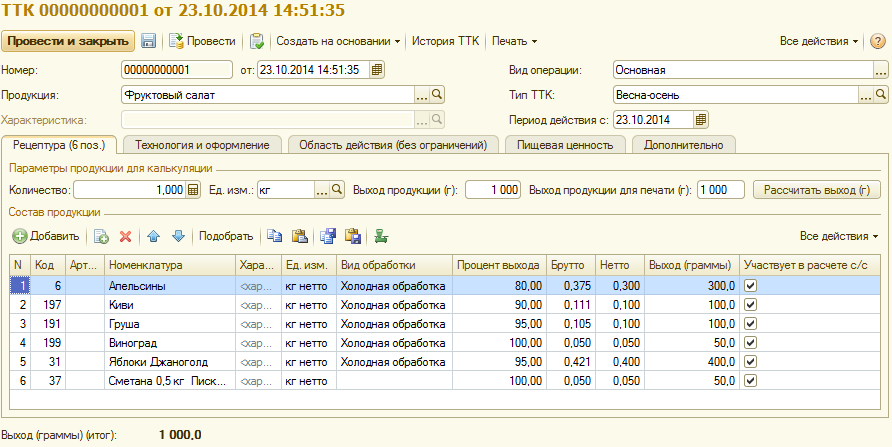Open Область действия (без ограничений) tab
This screenshot has height=447, width=892.
point(393,145)
